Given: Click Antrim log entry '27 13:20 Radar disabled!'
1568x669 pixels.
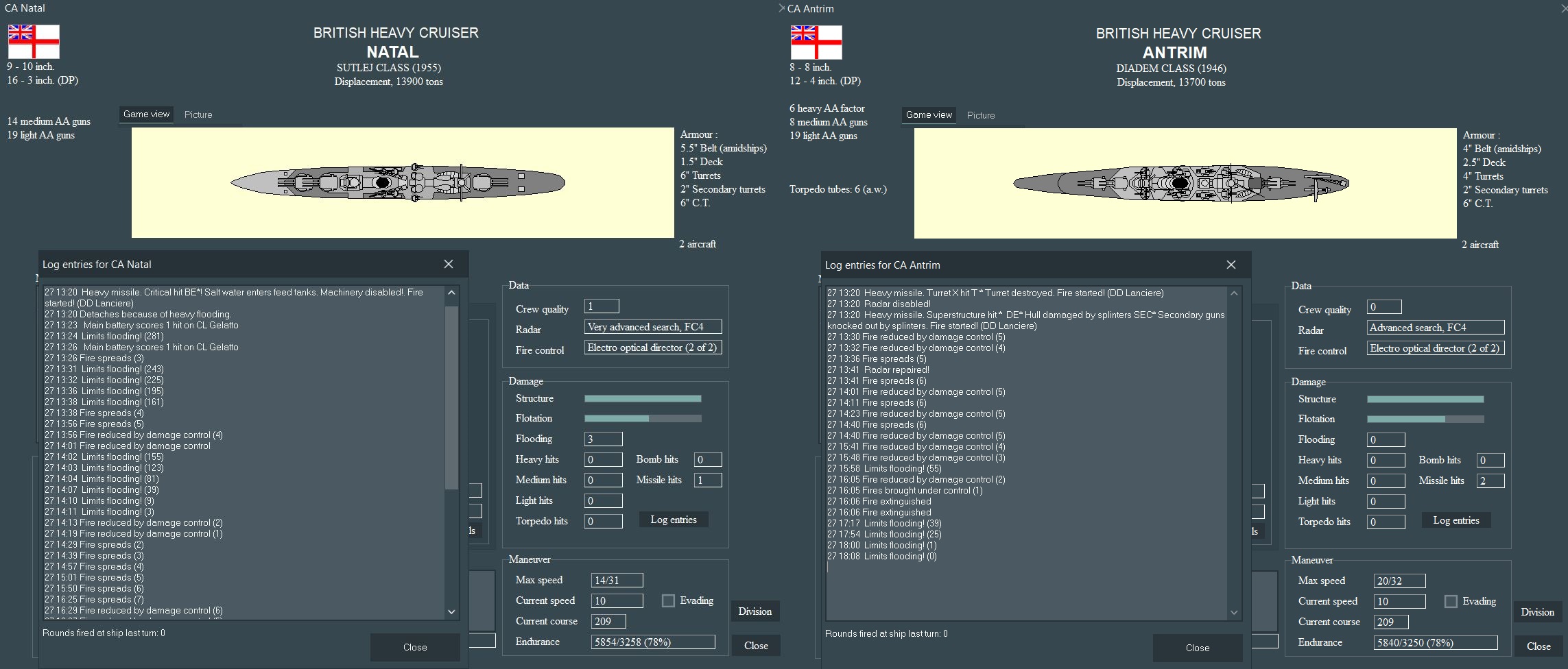Looking at the screenshot, I should click(879, 304).
